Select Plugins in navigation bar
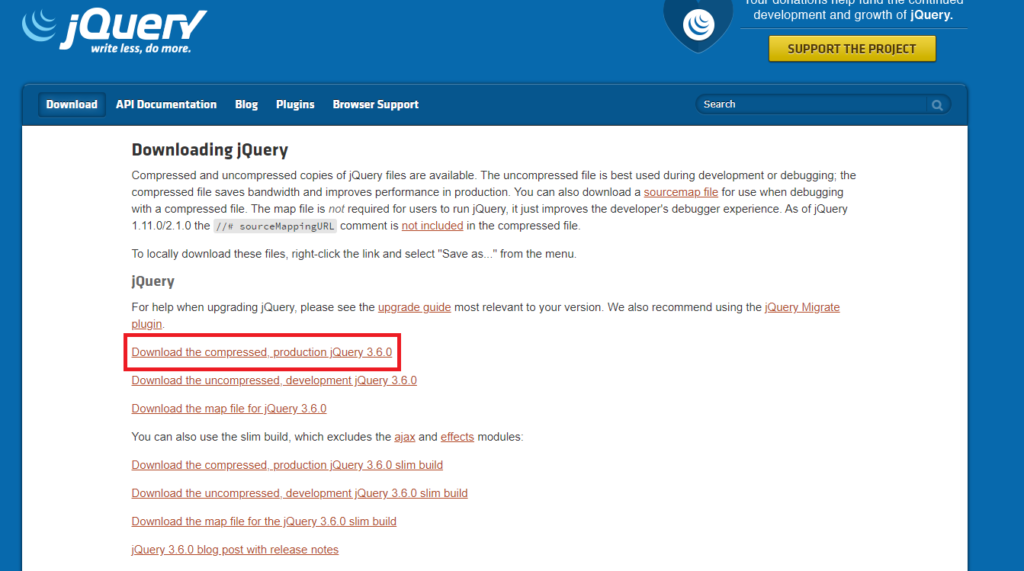The height and width of the screenshot is (571, 1024). (x=295, y=105)
